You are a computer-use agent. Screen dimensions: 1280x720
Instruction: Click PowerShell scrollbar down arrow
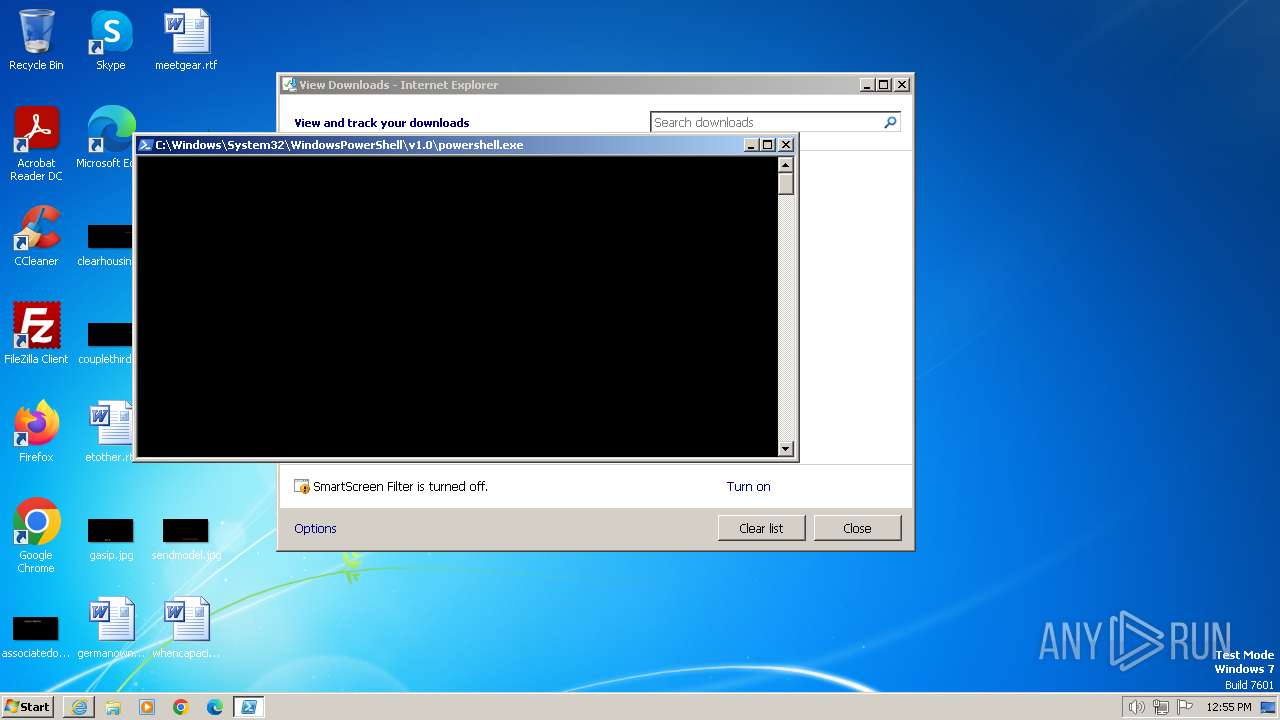(x=786, y=449)
